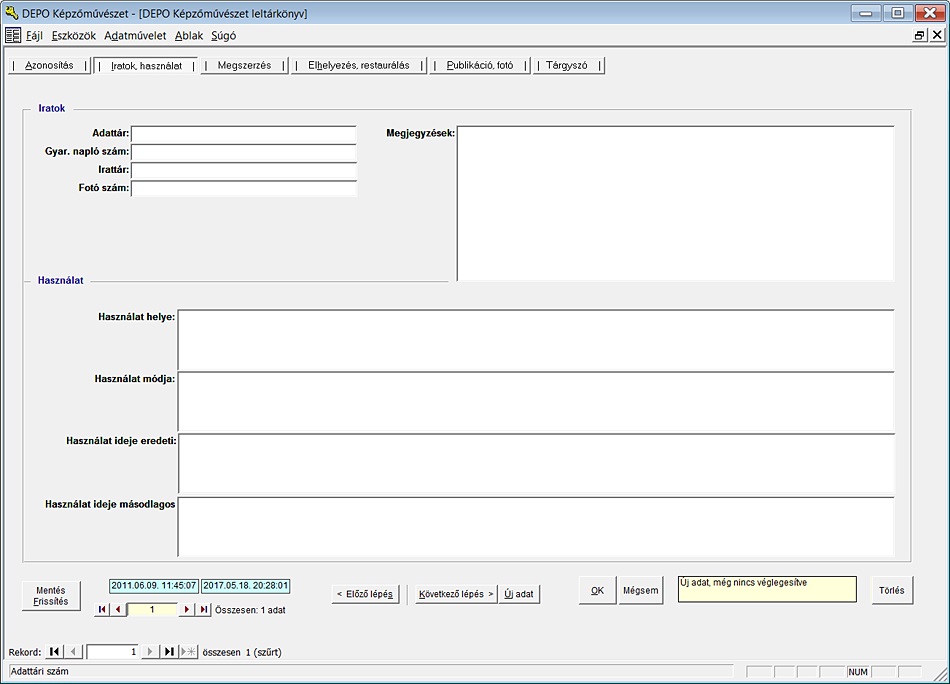
Task: Switch to the Megszerzés tab
Action: pyautogui.click(x=244, y=66)
